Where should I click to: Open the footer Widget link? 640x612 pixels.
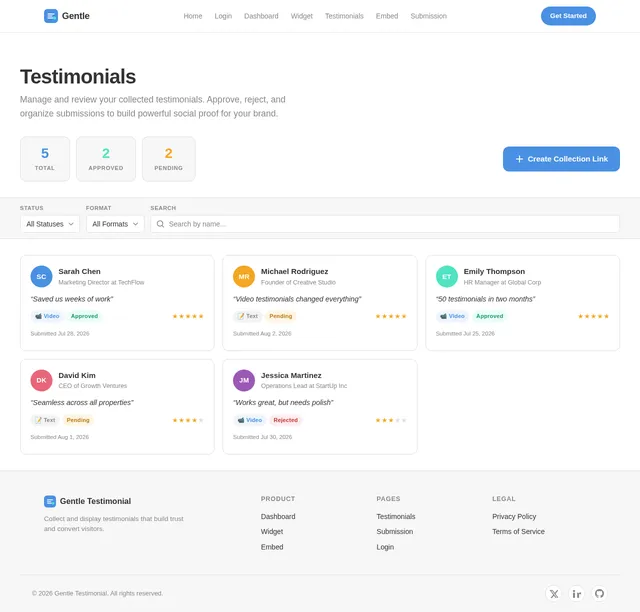click(x=272, y=531)
